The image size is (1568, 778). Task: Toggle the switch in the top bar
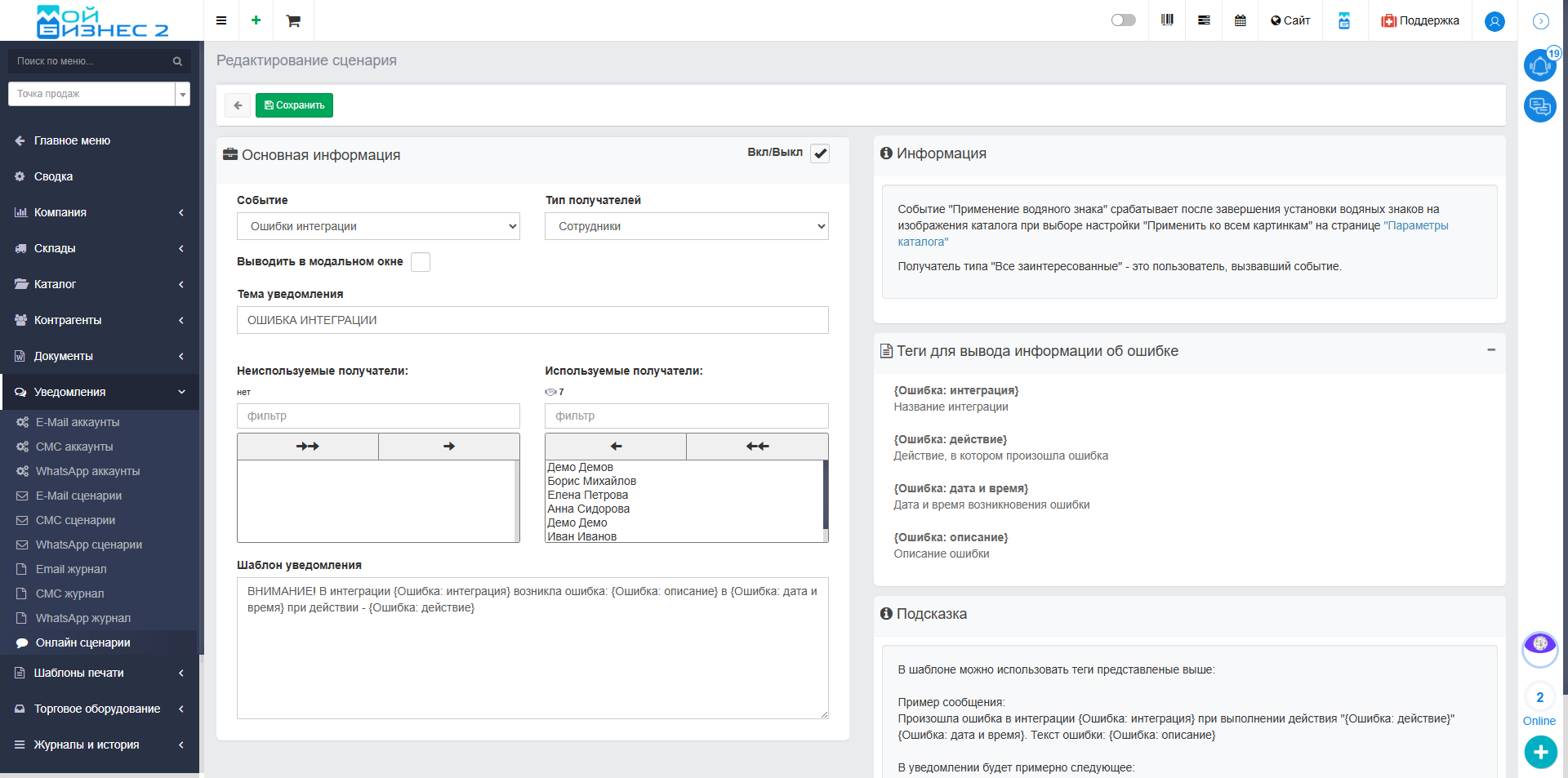[x=1123, y=20]
